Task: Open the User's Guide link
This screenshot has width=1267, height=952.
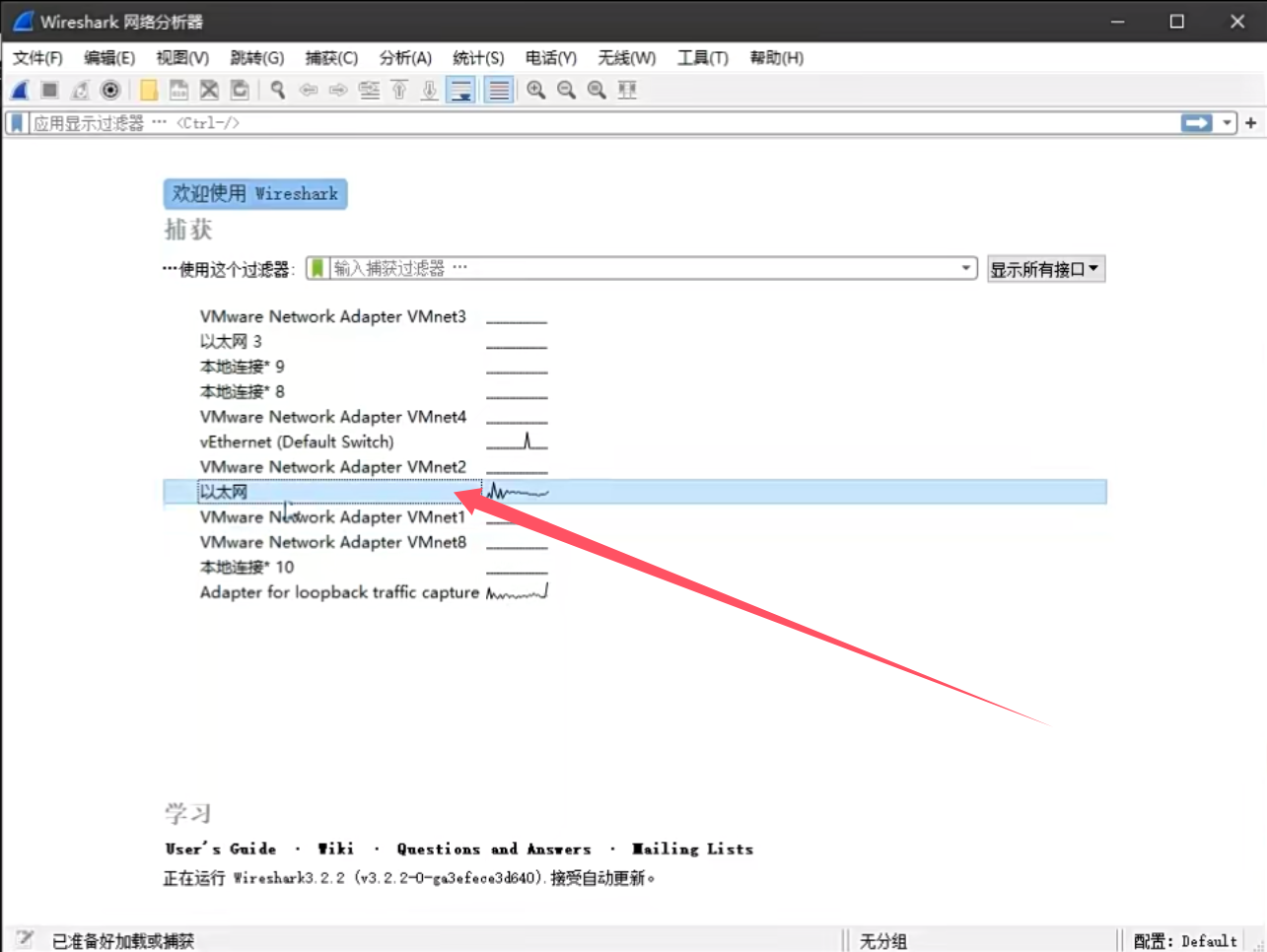Action: point(221,849)
